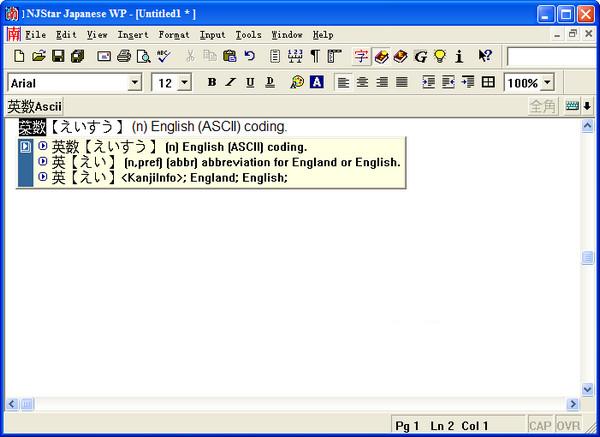This screenshot has width=600, height=437.
Task: Click the 全角 full-width button
Action: click(543, 105)
